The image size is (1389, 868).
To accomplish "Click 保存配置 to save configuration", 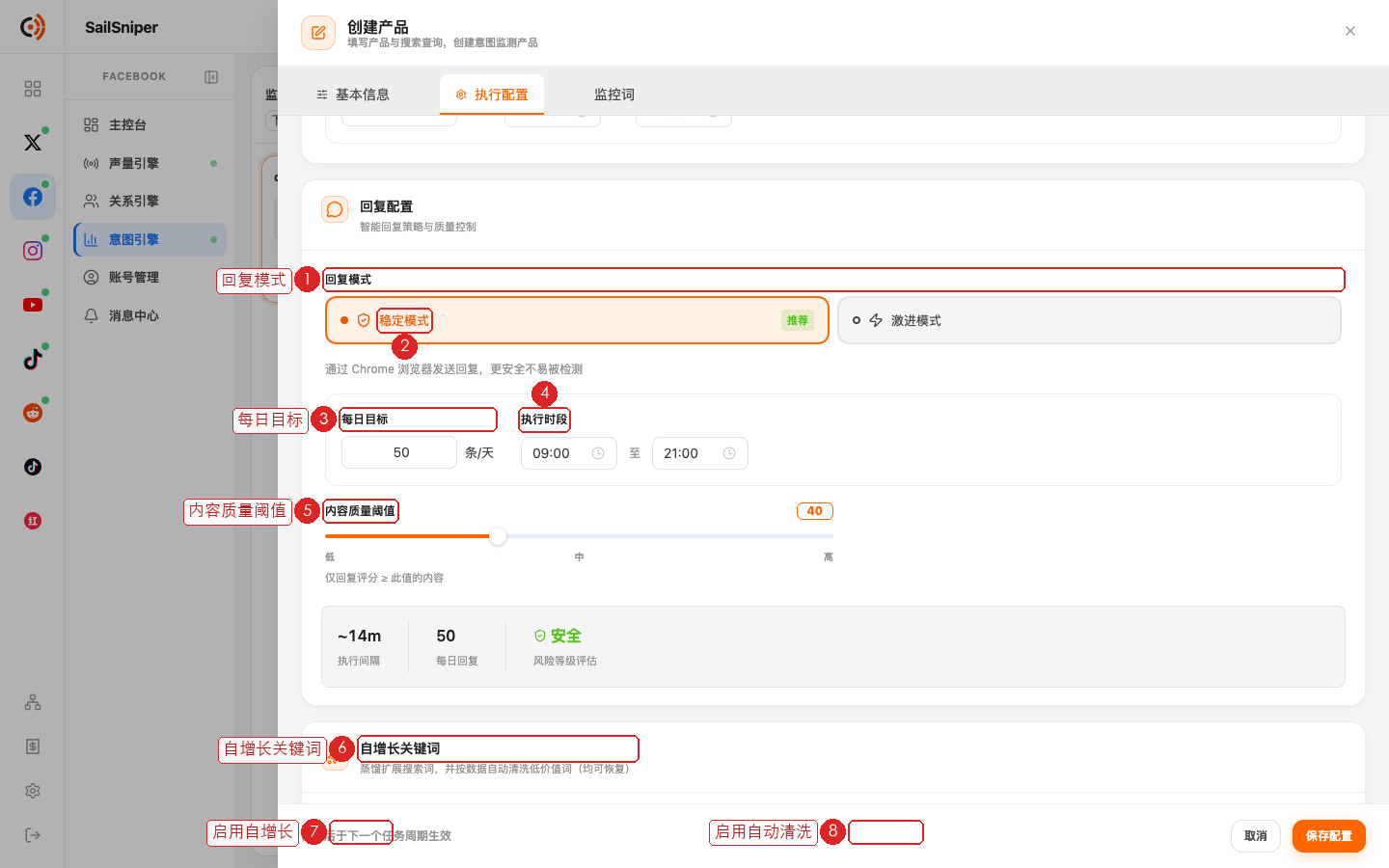I will click(1329, 836).
